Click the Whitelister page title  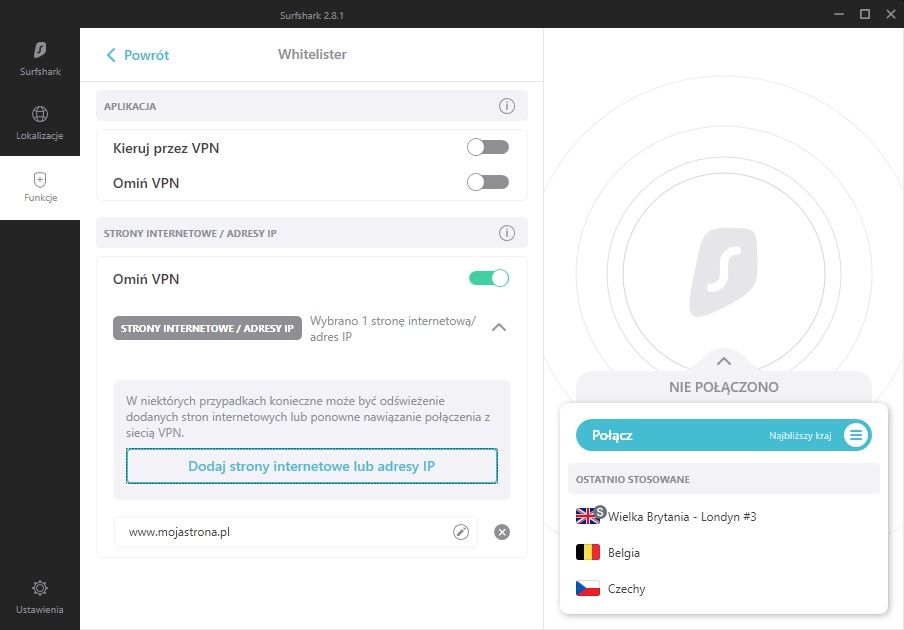312,54
